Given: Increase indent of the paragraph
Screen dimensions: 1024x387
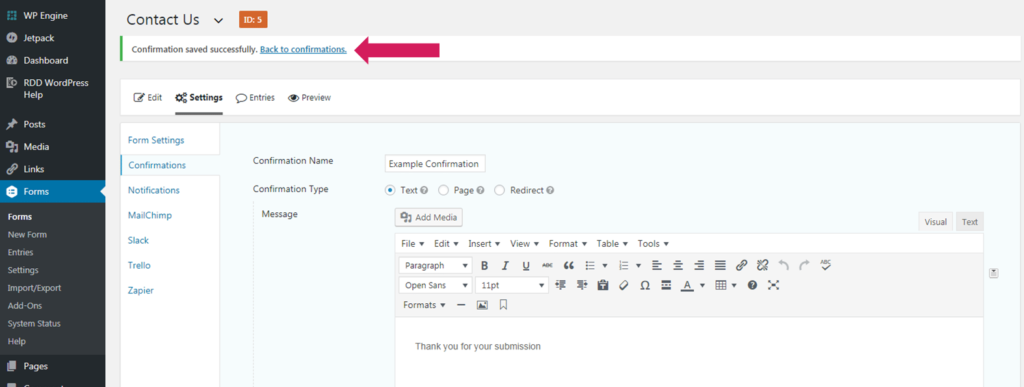Looking at the screenshot, I should point(582,285).
